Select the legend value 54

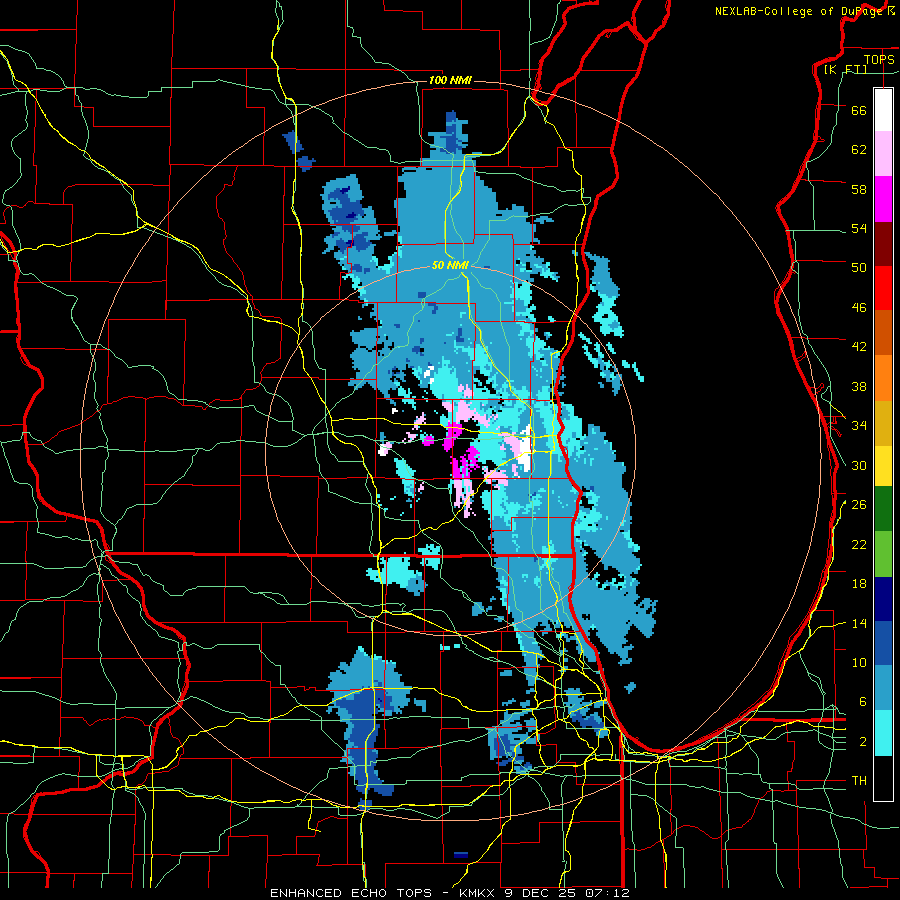(x=859, y=229)
